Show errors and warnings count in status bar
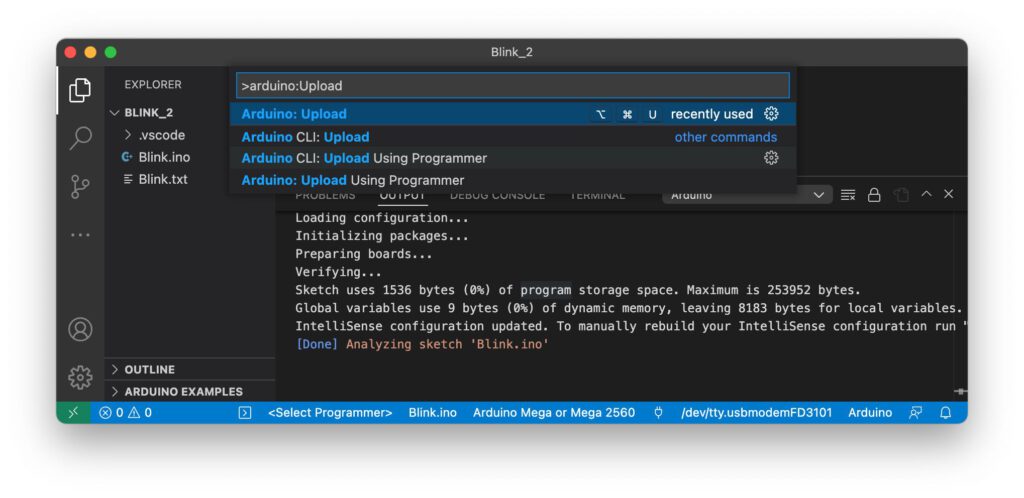 point(125,412)
